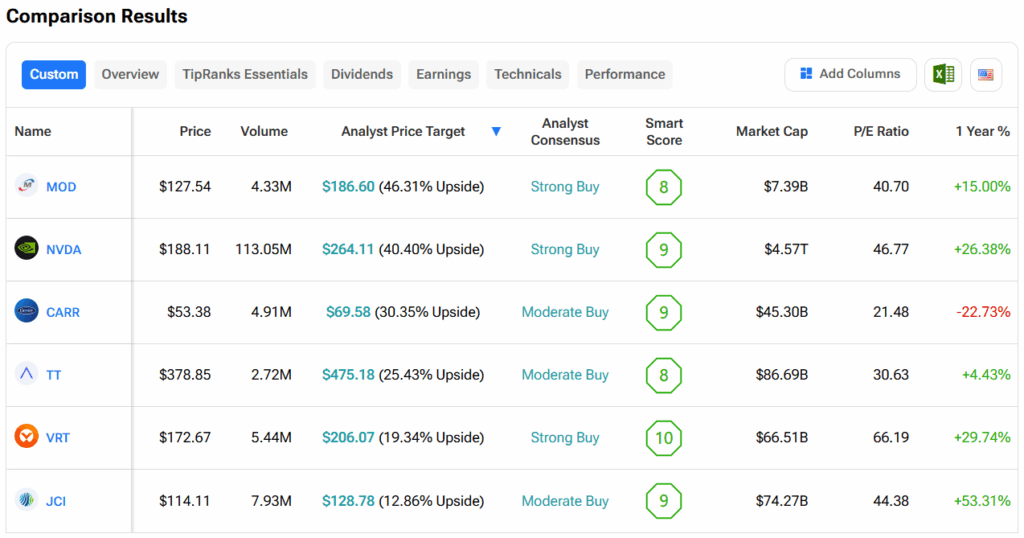Toggle sort arrow next to Analyst Price Target

(496, 132)
